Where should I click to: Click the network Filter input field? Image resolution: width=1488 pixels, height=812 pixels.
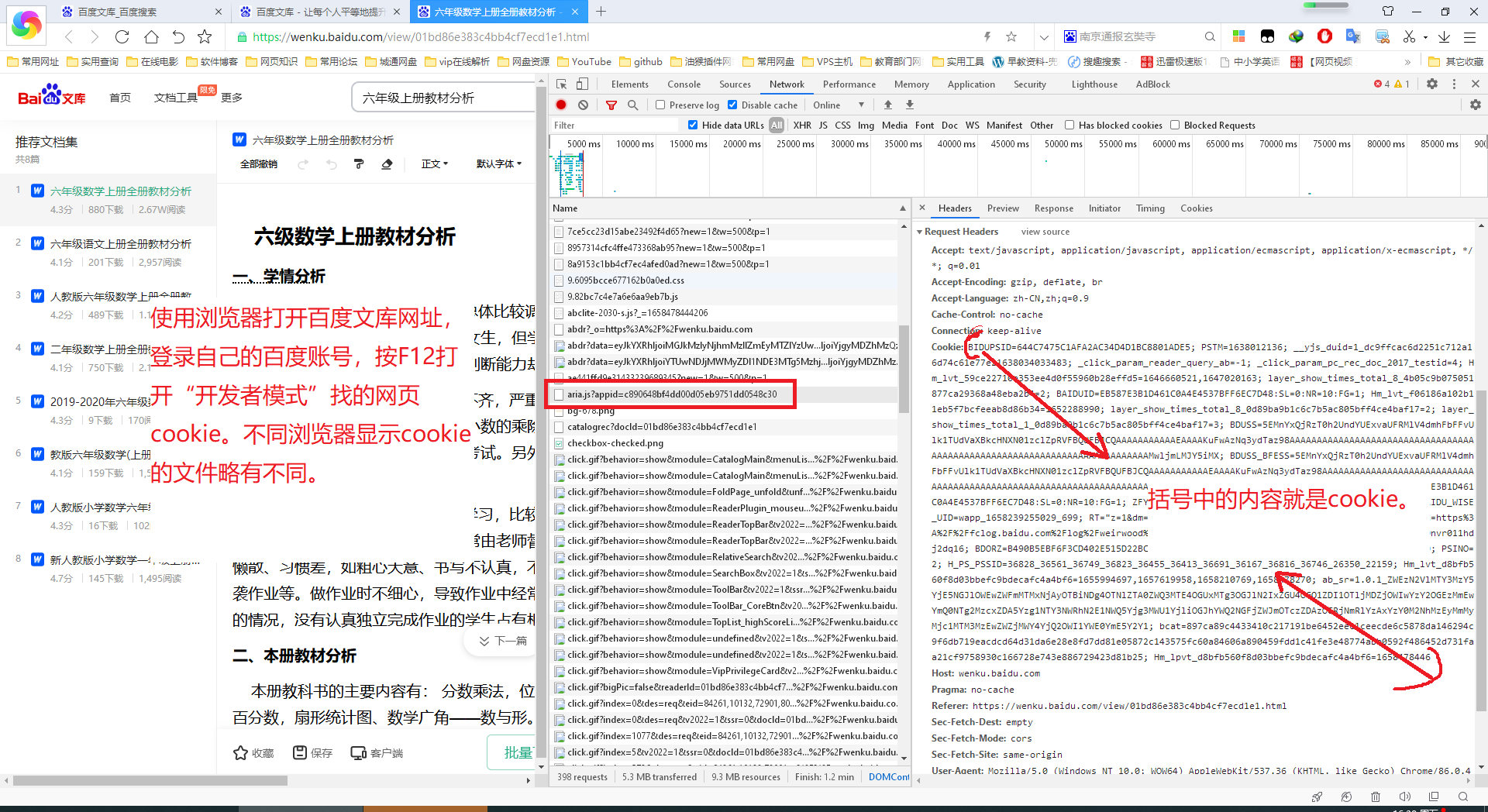[612, 126]
